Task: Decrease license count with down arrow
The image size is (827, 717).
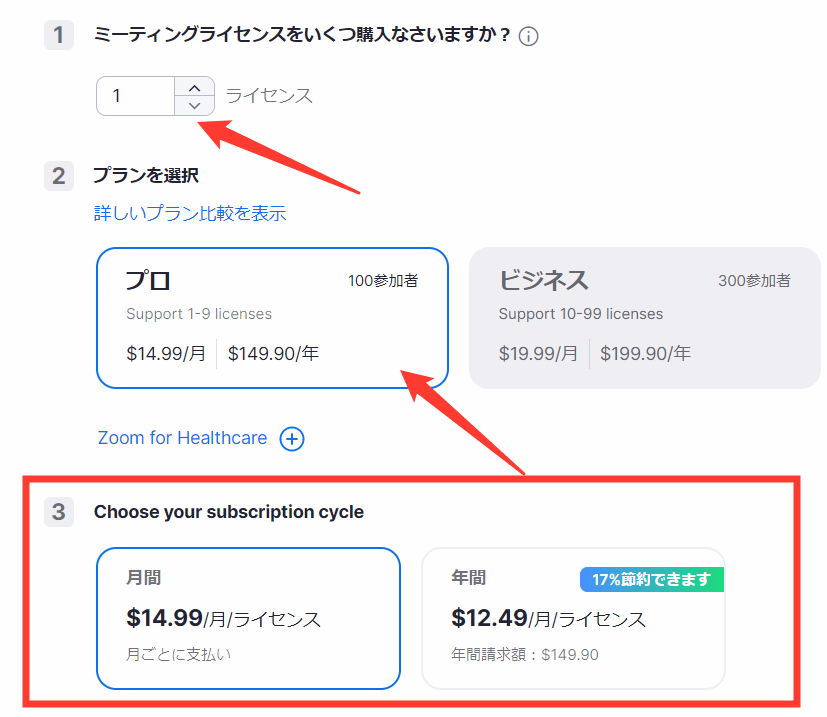Action: [194, 105]
